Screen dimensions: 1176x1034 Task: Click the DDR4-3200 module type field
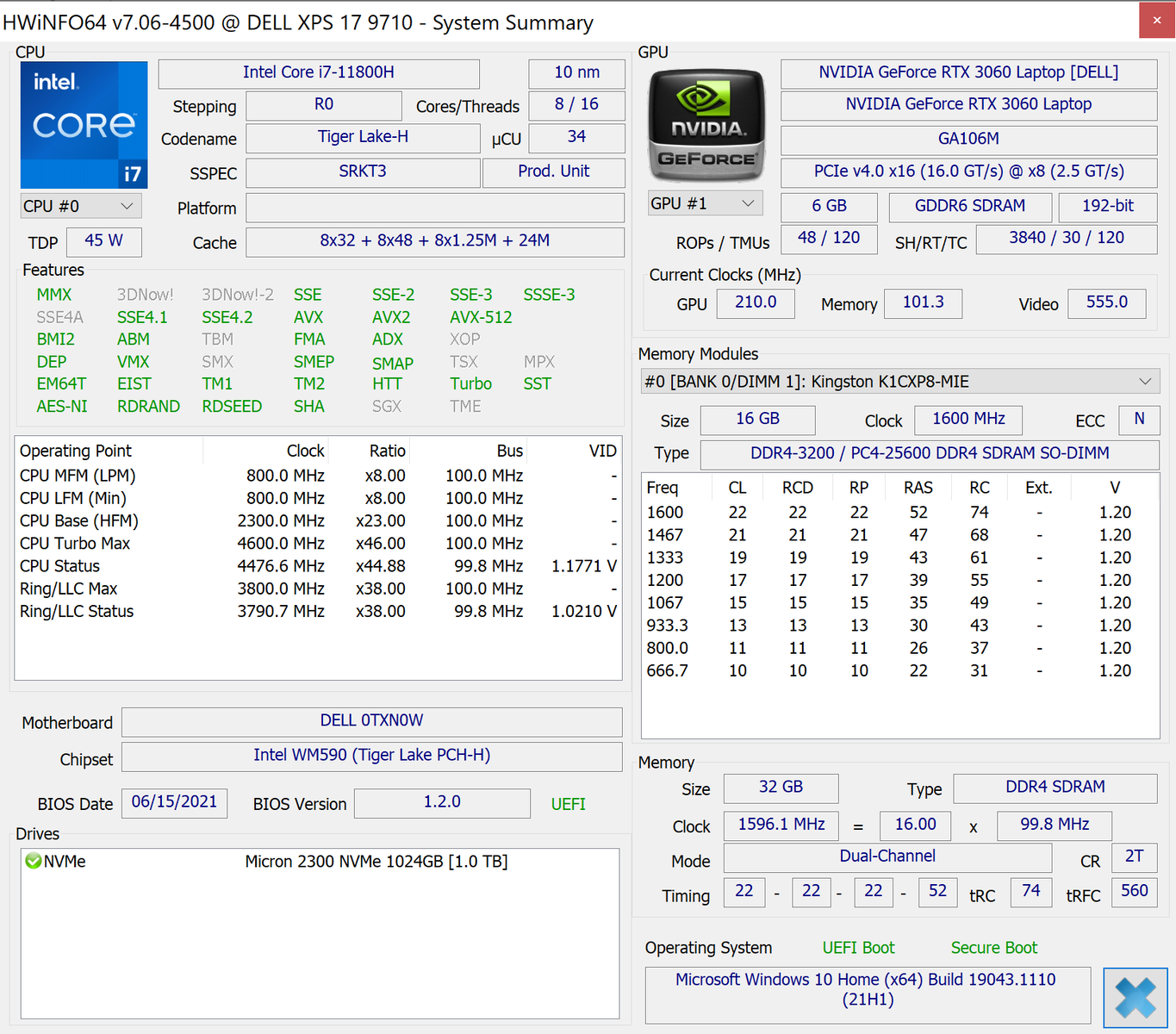[930, 454]
